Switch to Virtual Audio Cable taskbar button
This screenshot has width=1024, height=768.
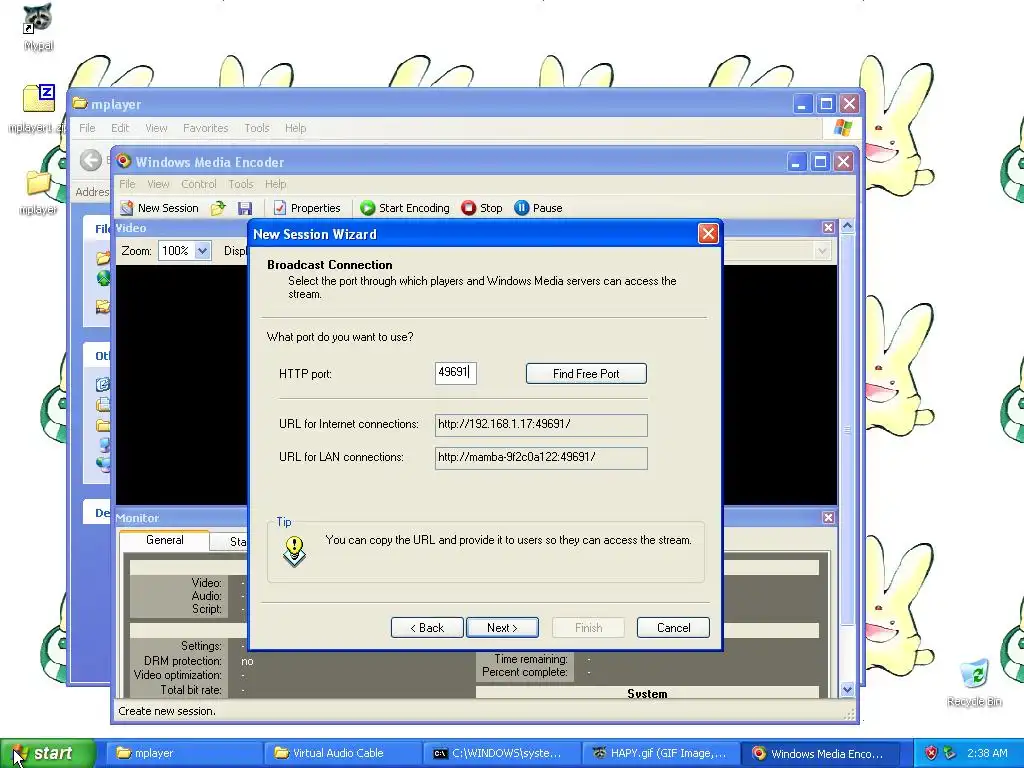(343, 753)
